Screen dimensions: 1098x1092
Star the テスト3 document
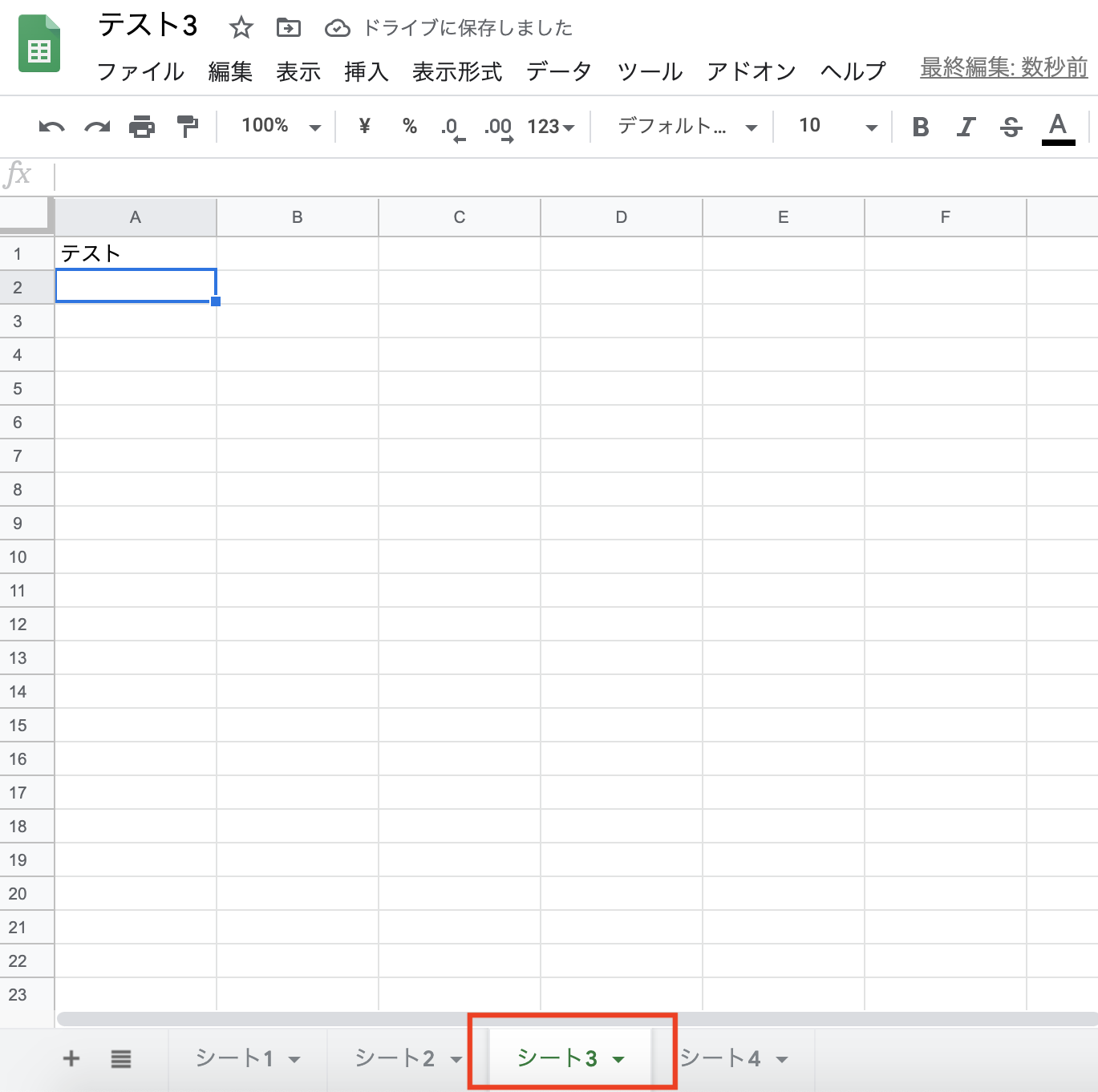point(241,28)
